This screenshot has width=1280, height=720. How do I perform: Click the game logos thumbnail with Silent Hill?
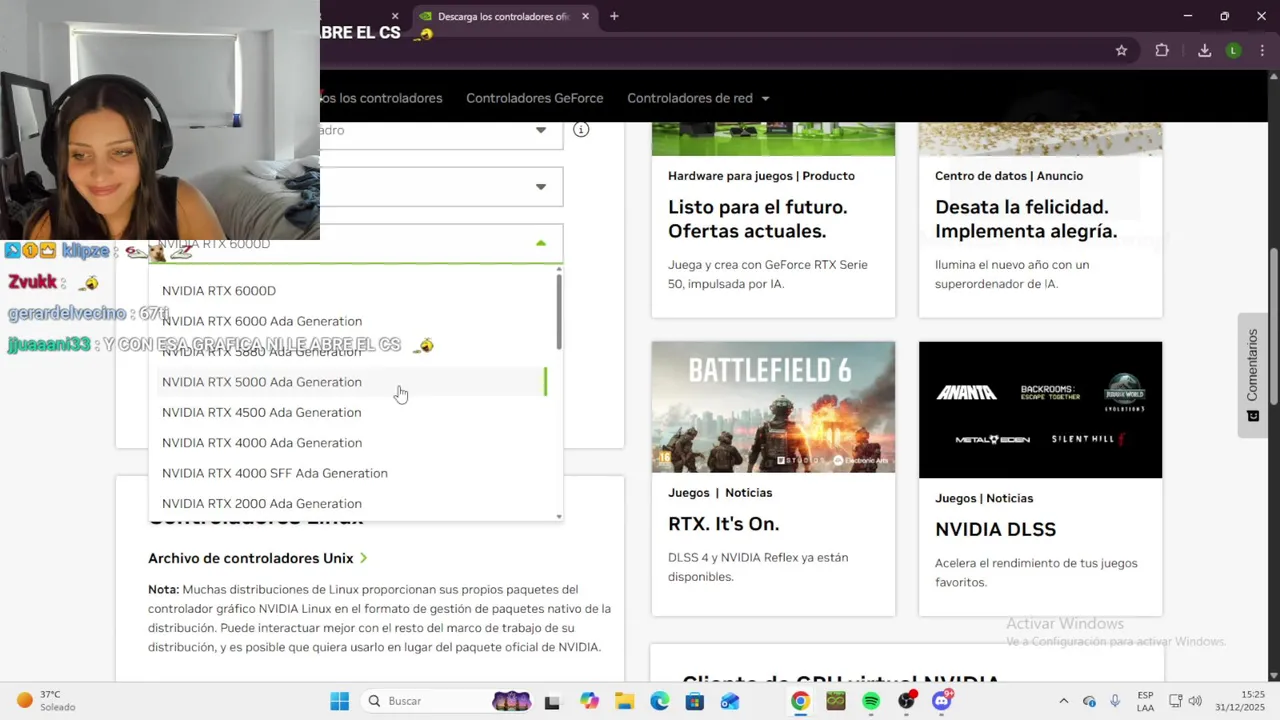coord(1040,410)
